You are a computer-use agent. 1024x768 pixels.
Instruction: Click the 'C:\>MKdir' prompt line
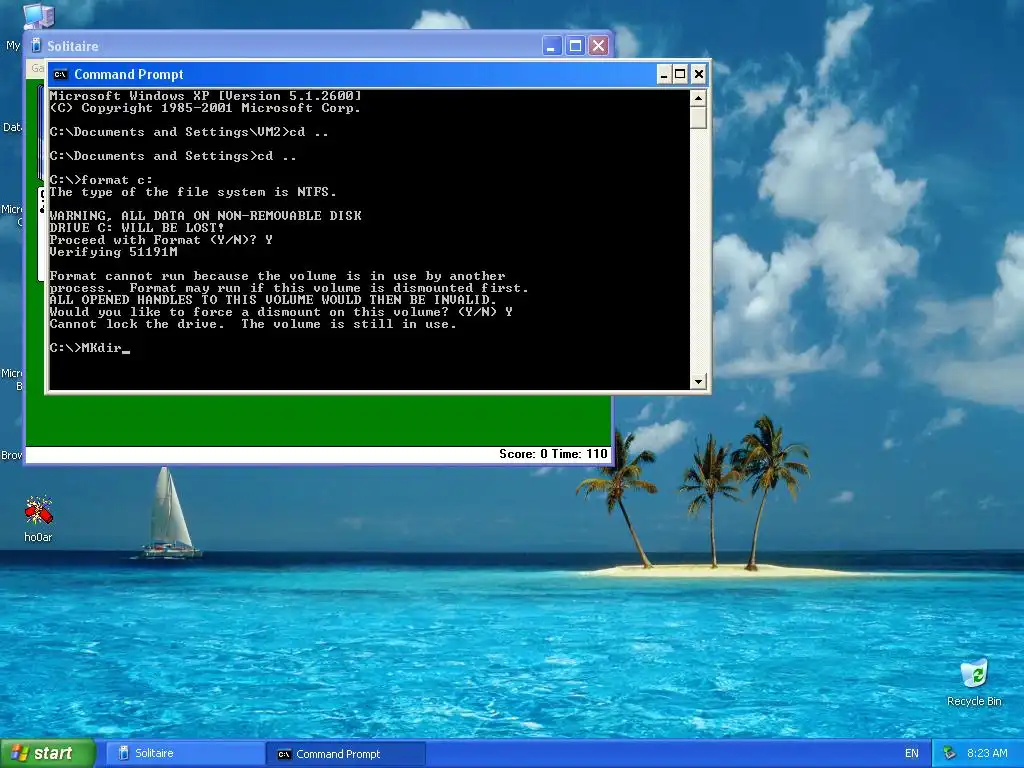89,347
